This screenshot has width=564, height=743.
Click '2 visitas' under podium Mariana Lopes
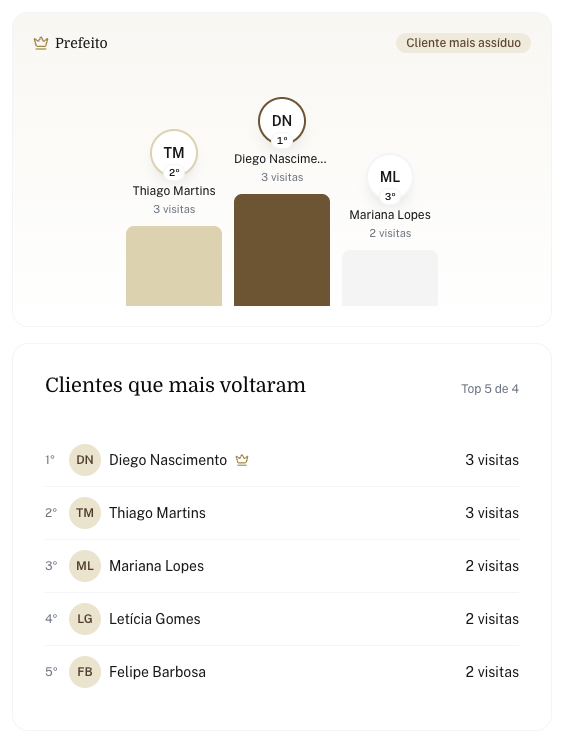click(390, 233)
